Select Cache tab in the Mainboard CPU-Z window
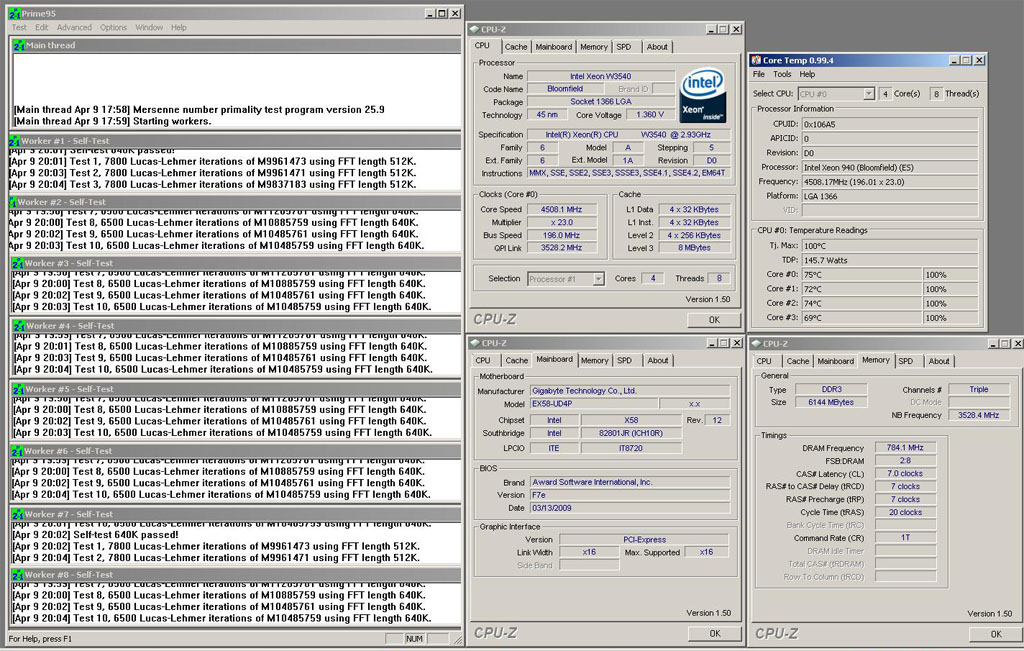1024x651 pixels. 517,360
